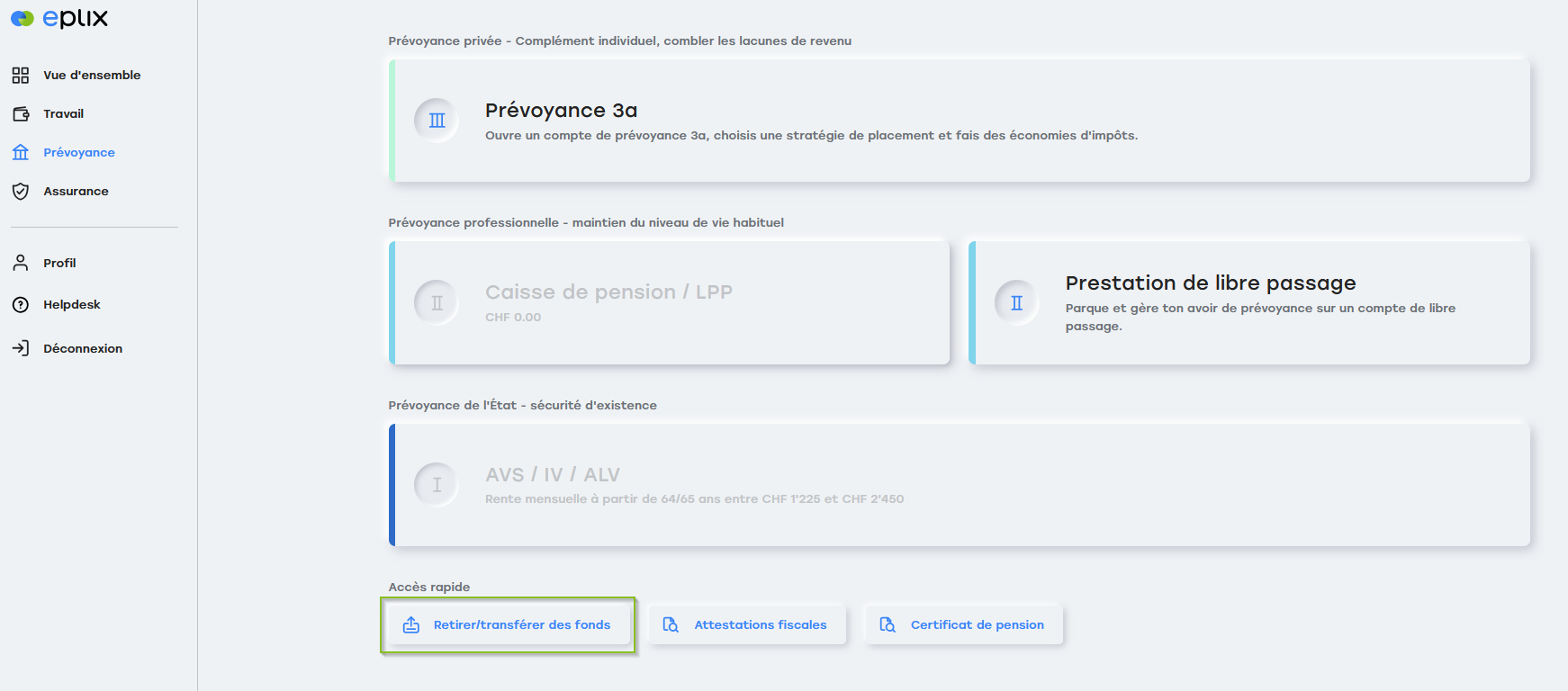The height and width of the screenshot is (691, 1568).
Task: Select Prestation de libre passage card
Action: (x=1249, y=303)
